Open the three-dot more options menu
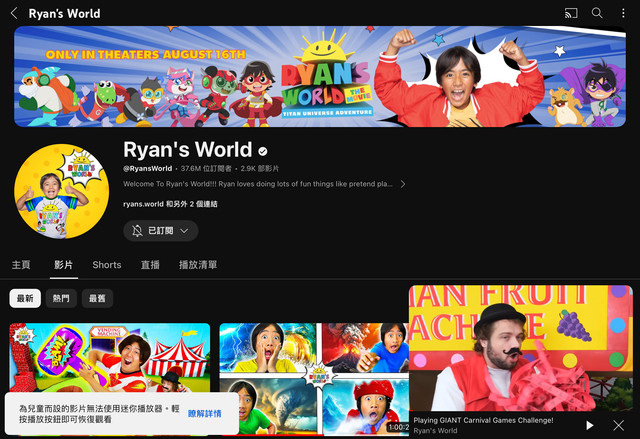This screenshot has width=640, height=439. (x=623, y=13)
